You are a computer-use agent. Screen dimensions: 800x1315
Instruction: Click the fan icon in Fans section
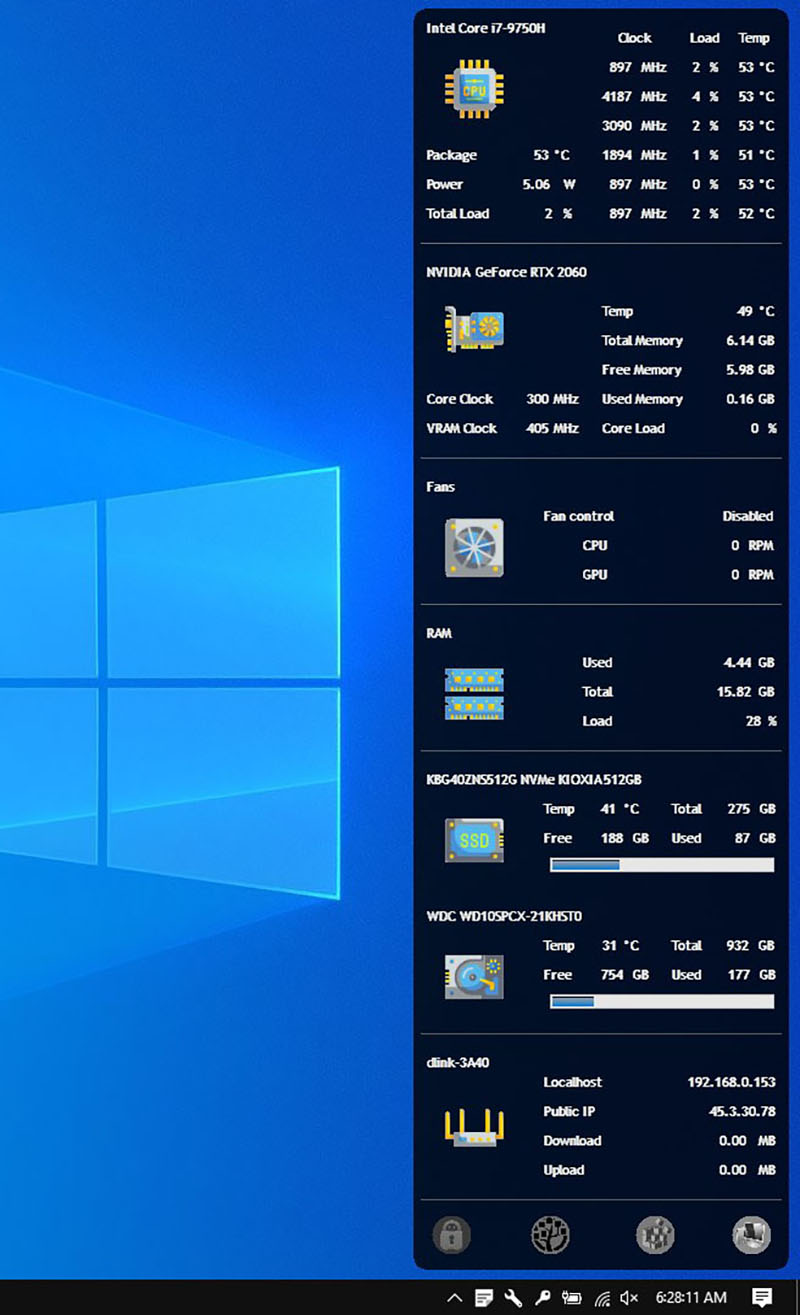coord(474,547)
